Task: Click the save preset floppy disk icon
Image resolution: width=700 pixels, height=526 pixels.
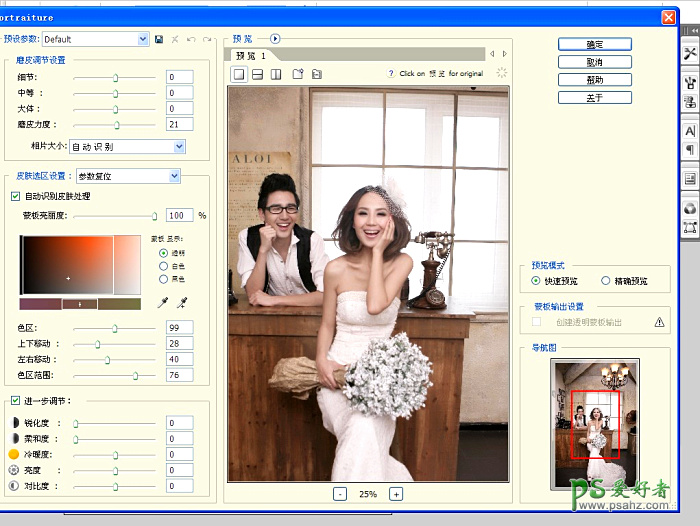Action: tap(159, 39)
